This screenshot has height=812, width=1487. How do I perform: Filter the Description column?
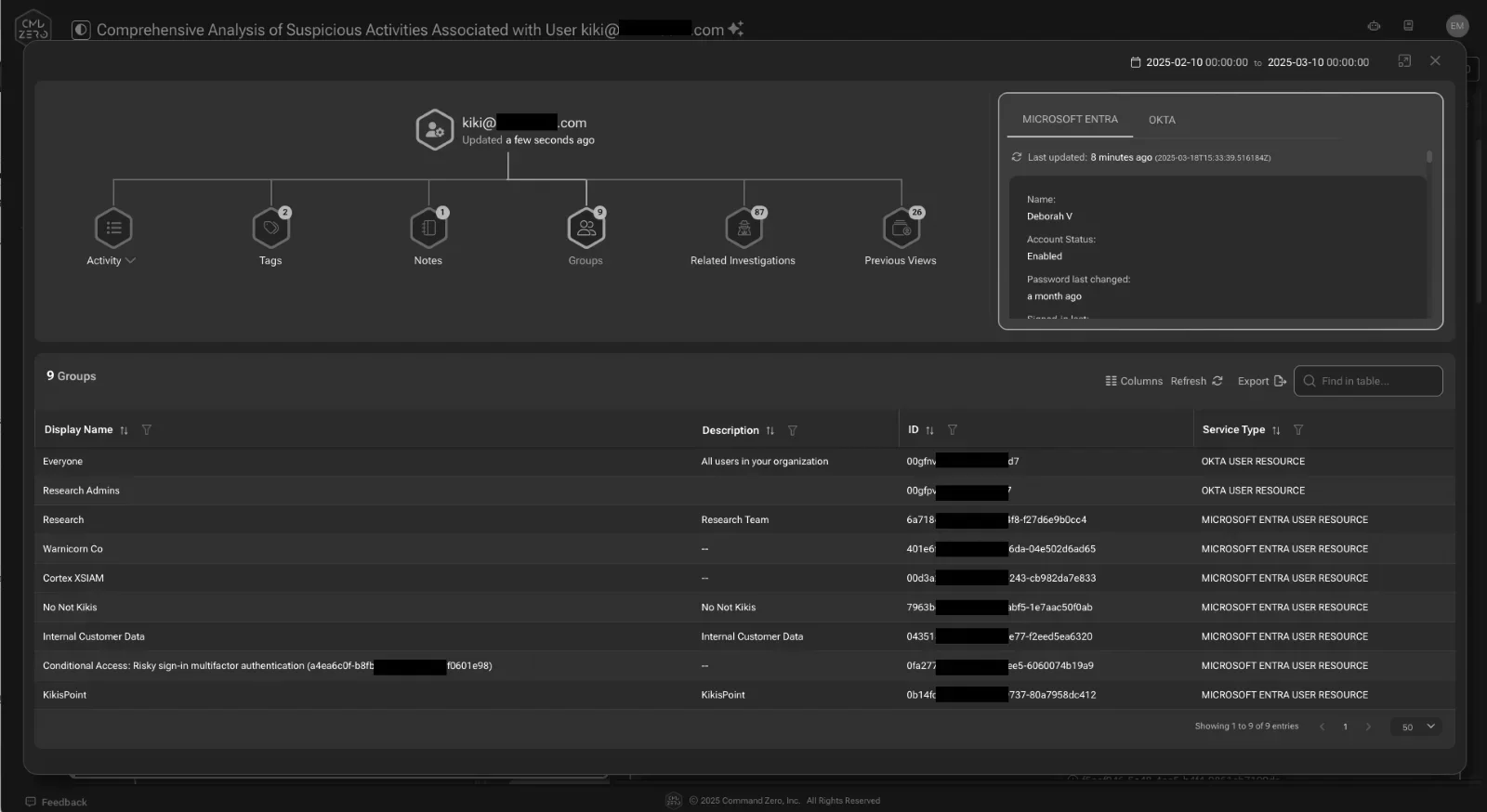click(792, 430)
